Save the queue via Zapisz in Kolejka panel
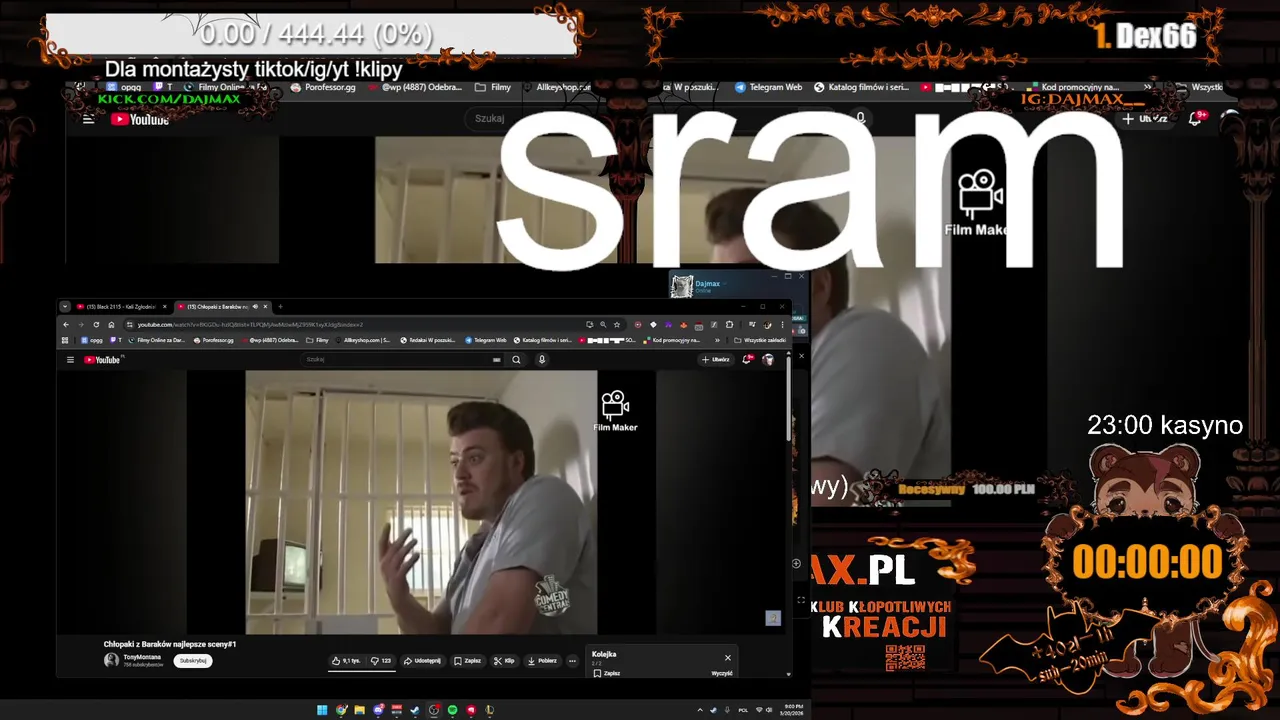This screenshot has height=720, width=1280. (x=607, y=674)
